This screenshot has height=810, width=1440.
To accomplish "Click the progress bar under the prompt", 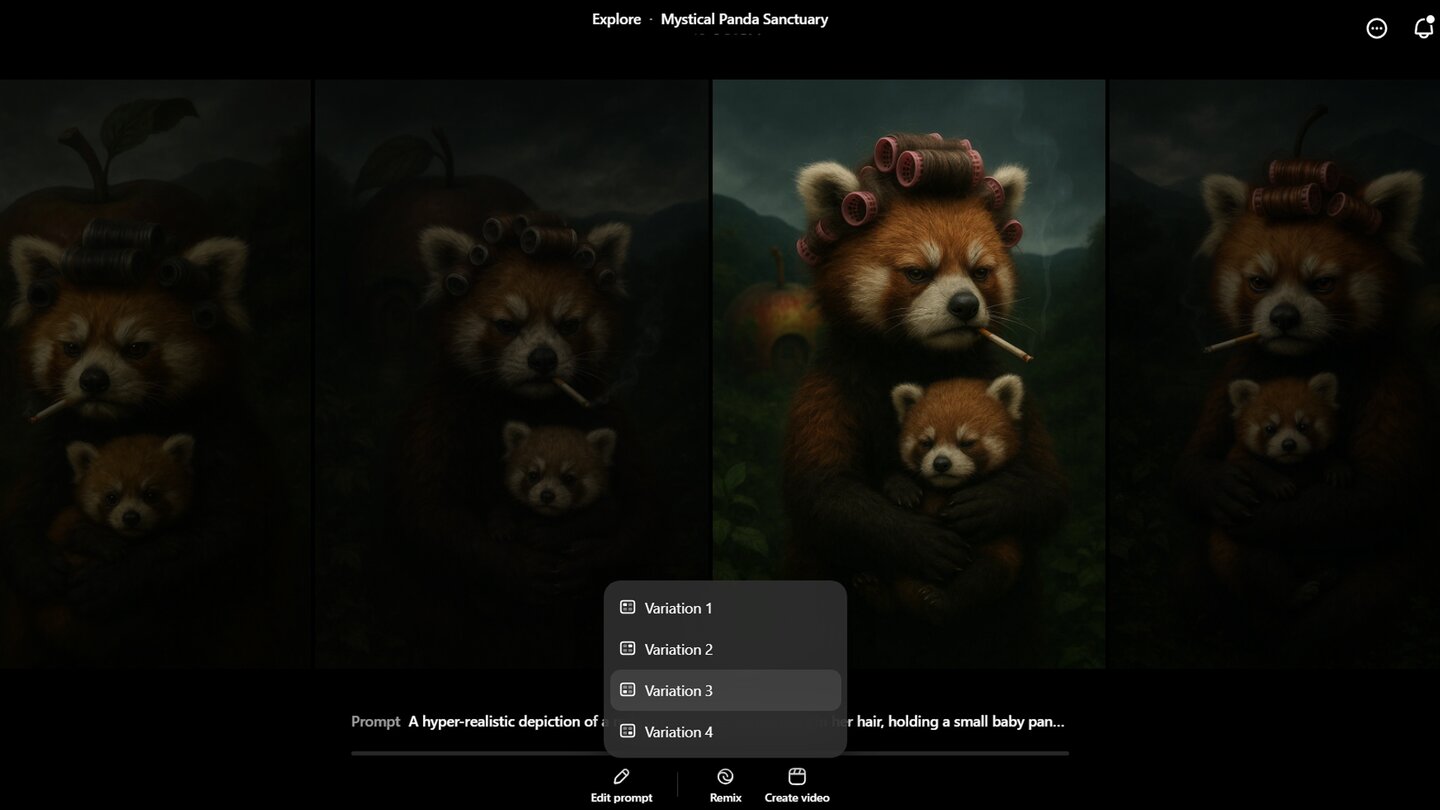I will pos(710,753).
